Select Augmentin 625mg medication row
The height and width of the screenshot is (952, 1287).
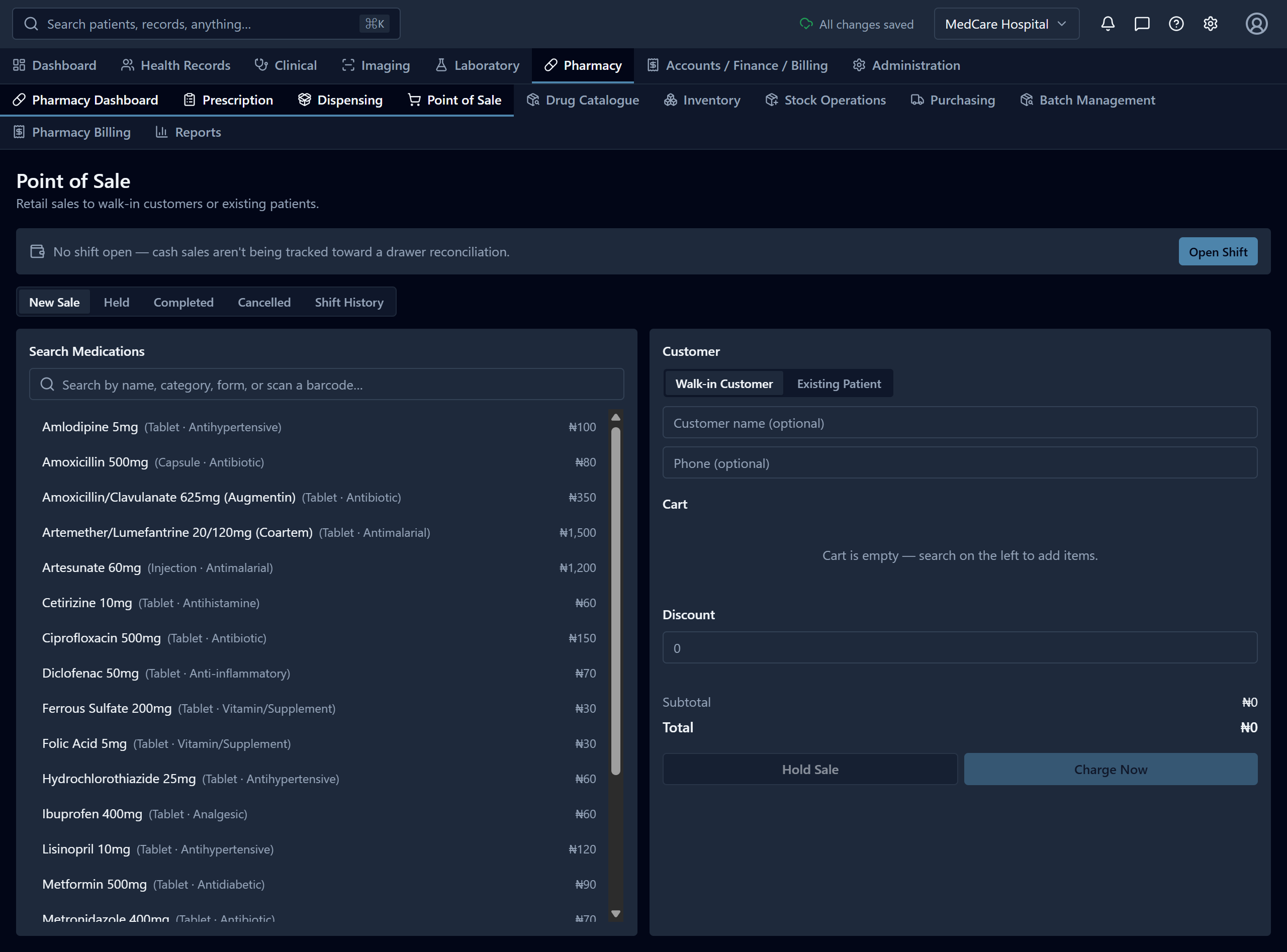(x=319, y=497)
